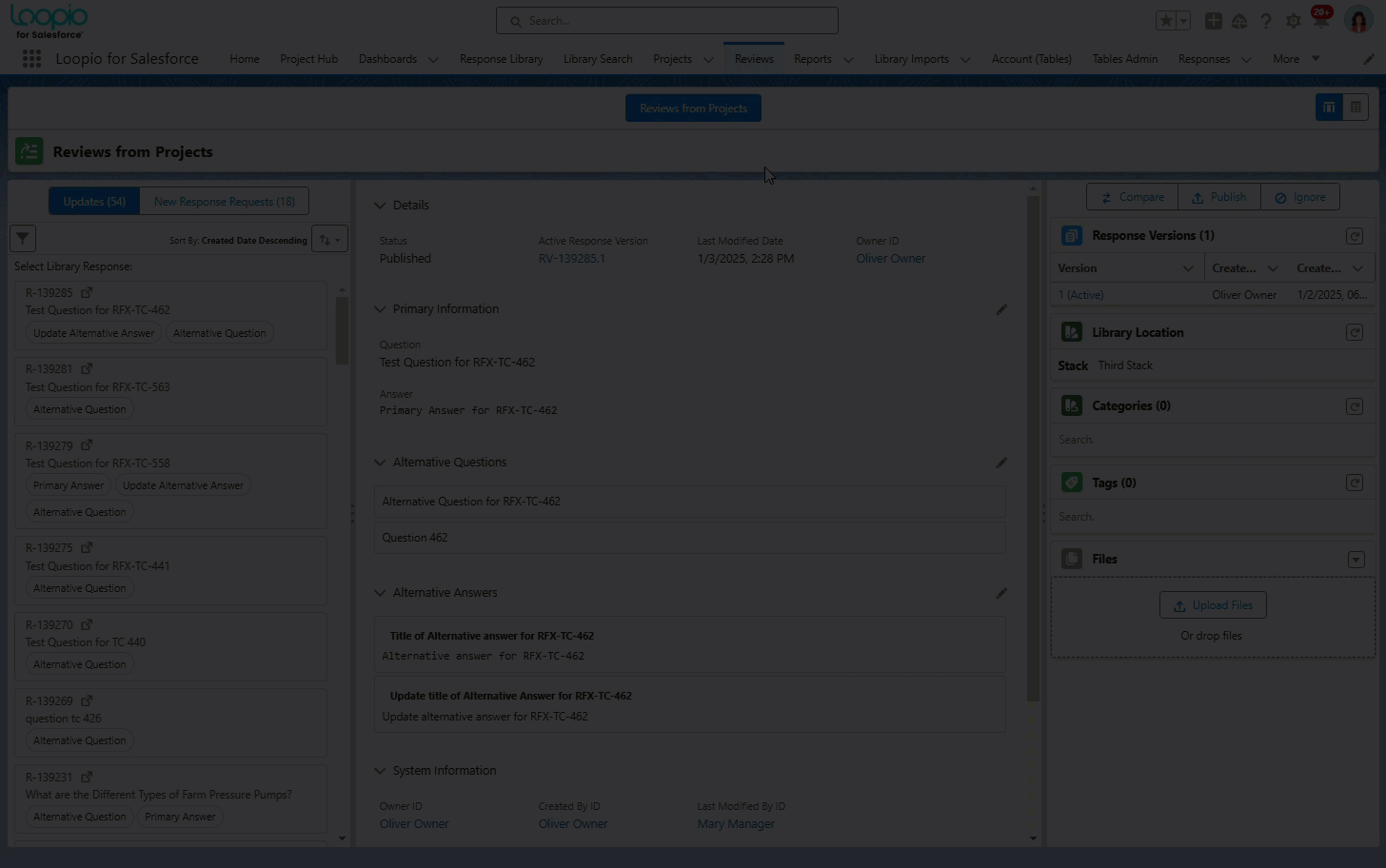Open the RV-139285.1 version link
Image resolution: width=1386 pixels, height=868 pixels.
click(571, 259)
